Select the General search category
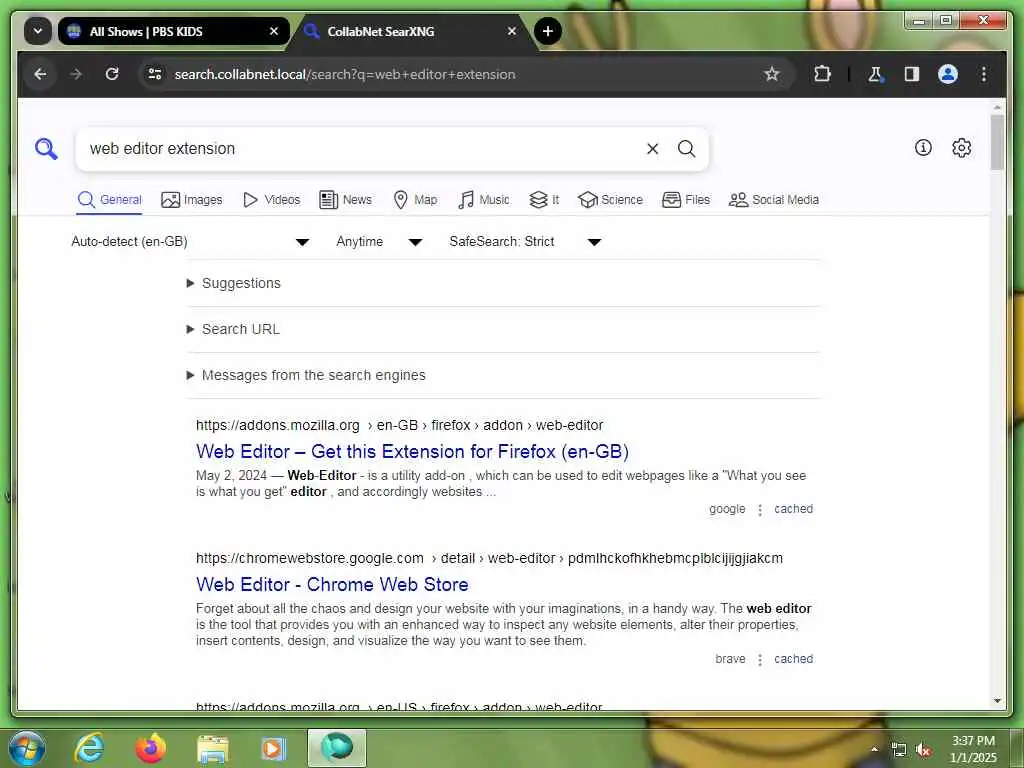This screenshot has width=1024, height=768. [109, 200]
